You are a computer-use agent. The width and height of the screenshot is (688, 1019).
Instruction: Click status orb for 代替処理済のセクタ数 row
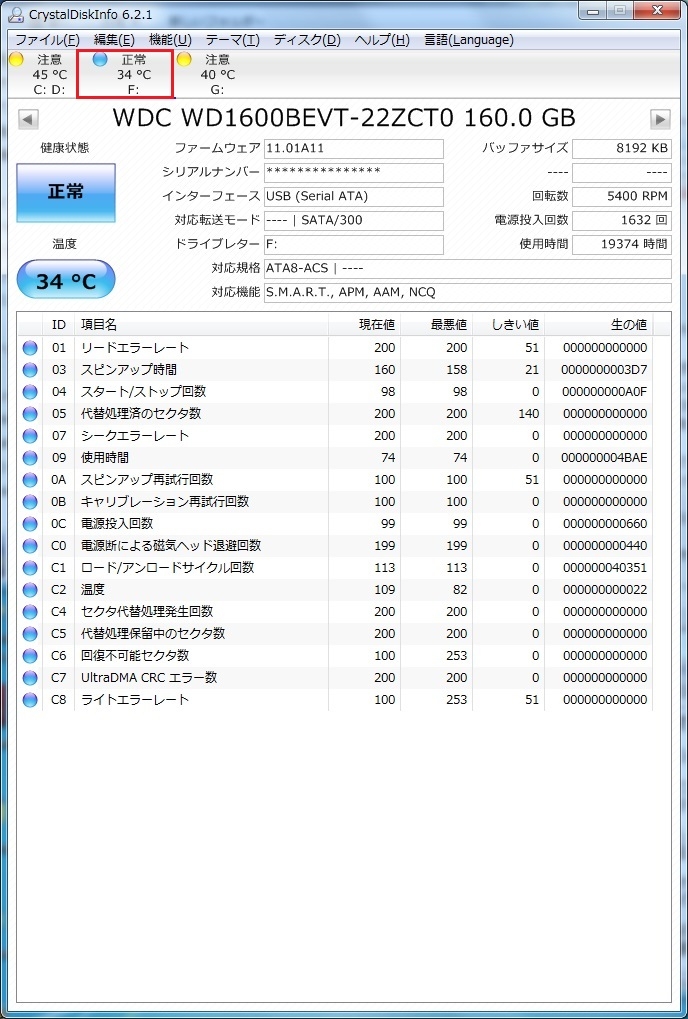pos(30,414)
